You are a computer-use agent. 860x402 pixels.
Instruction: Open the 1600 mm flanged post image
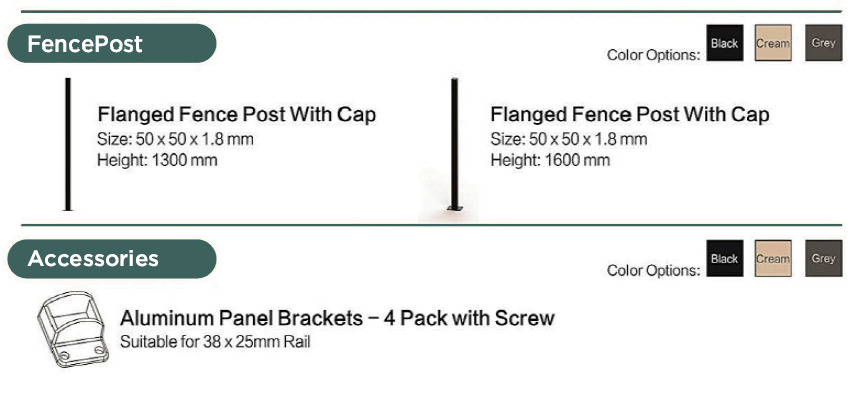(x=454, y=145)
